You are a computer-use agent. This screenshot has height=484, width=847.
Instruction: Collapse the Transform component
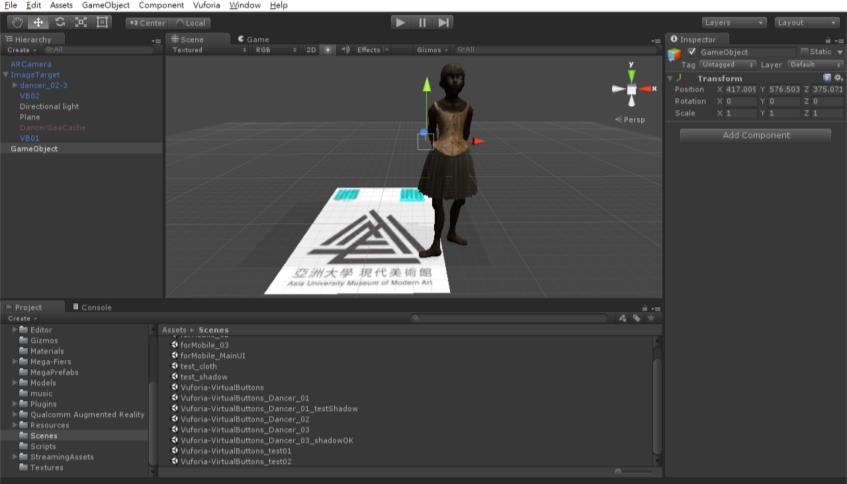670,78
